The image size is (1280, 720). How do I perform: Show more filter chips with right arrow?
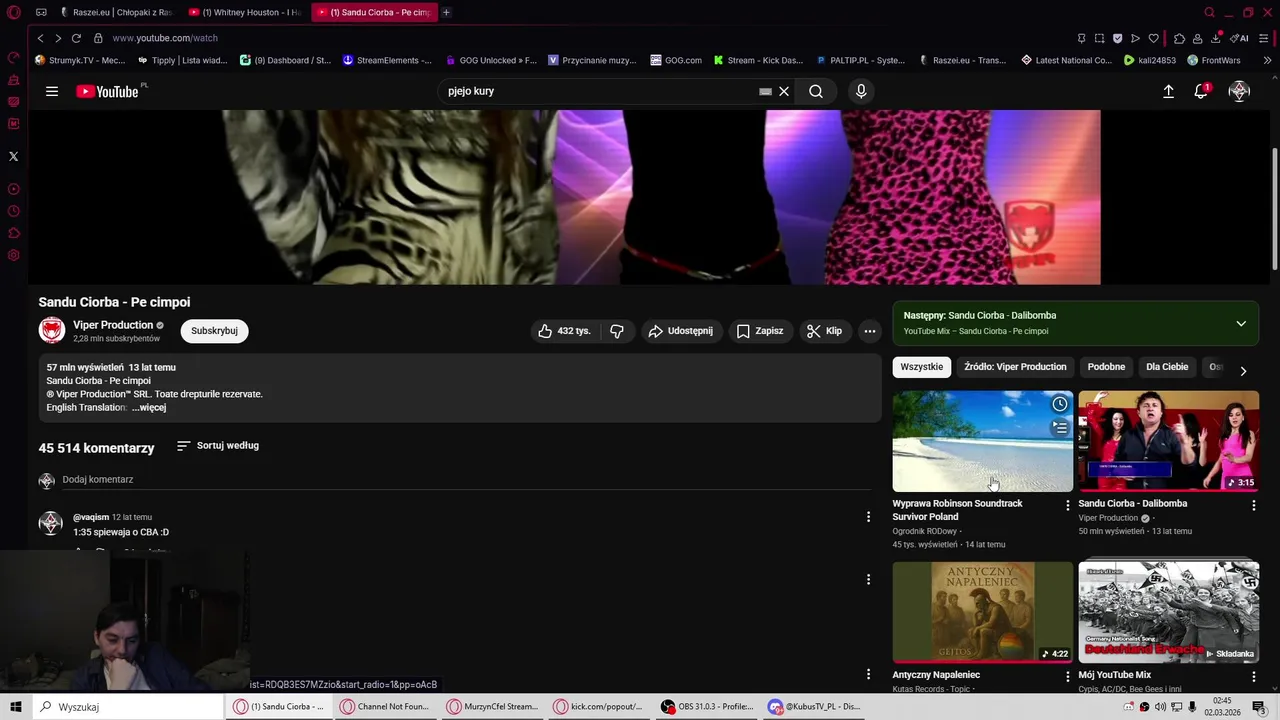point(1243,371)
